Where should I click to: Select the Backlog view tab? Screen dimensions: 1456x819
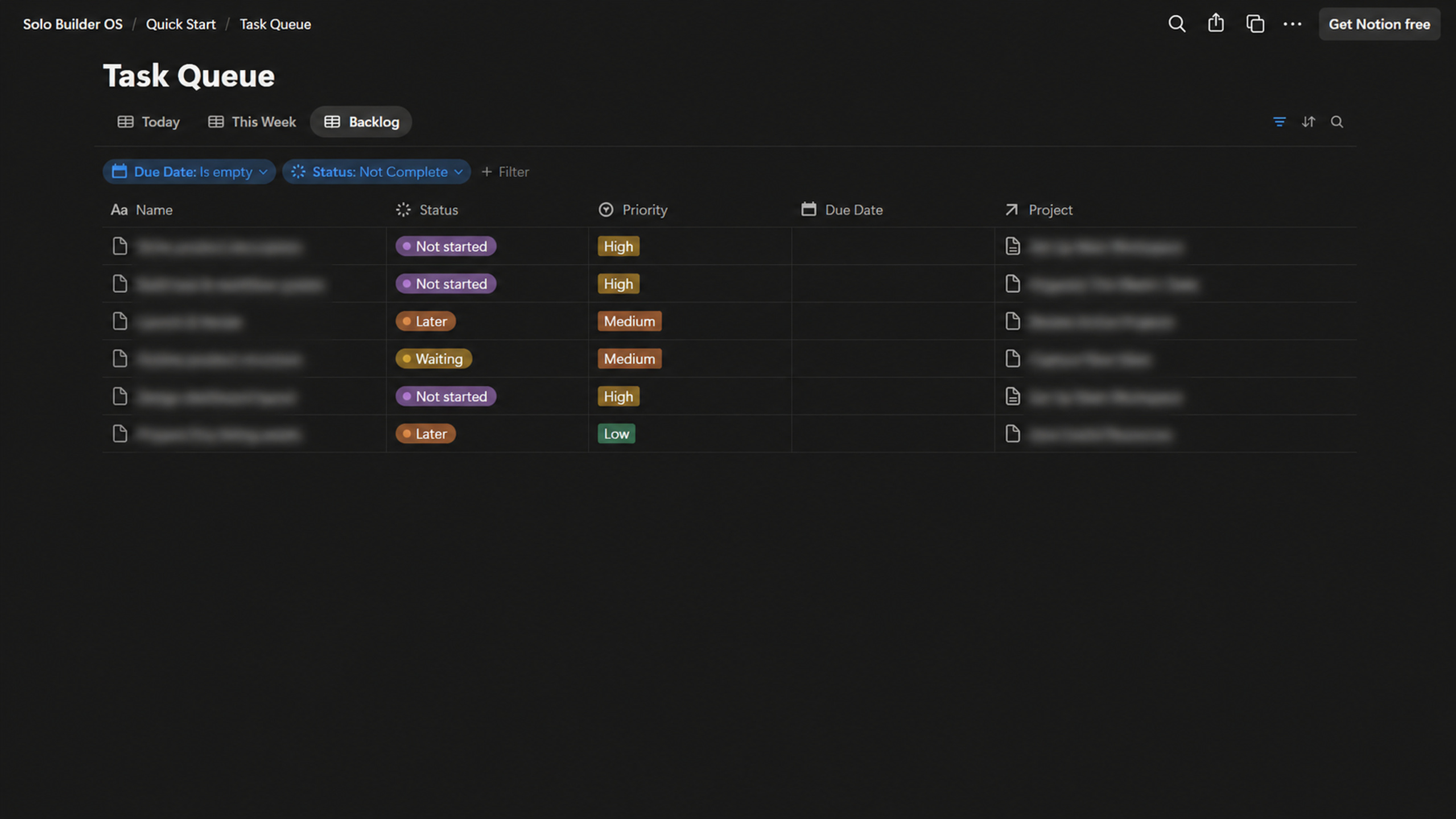point(361,122)
